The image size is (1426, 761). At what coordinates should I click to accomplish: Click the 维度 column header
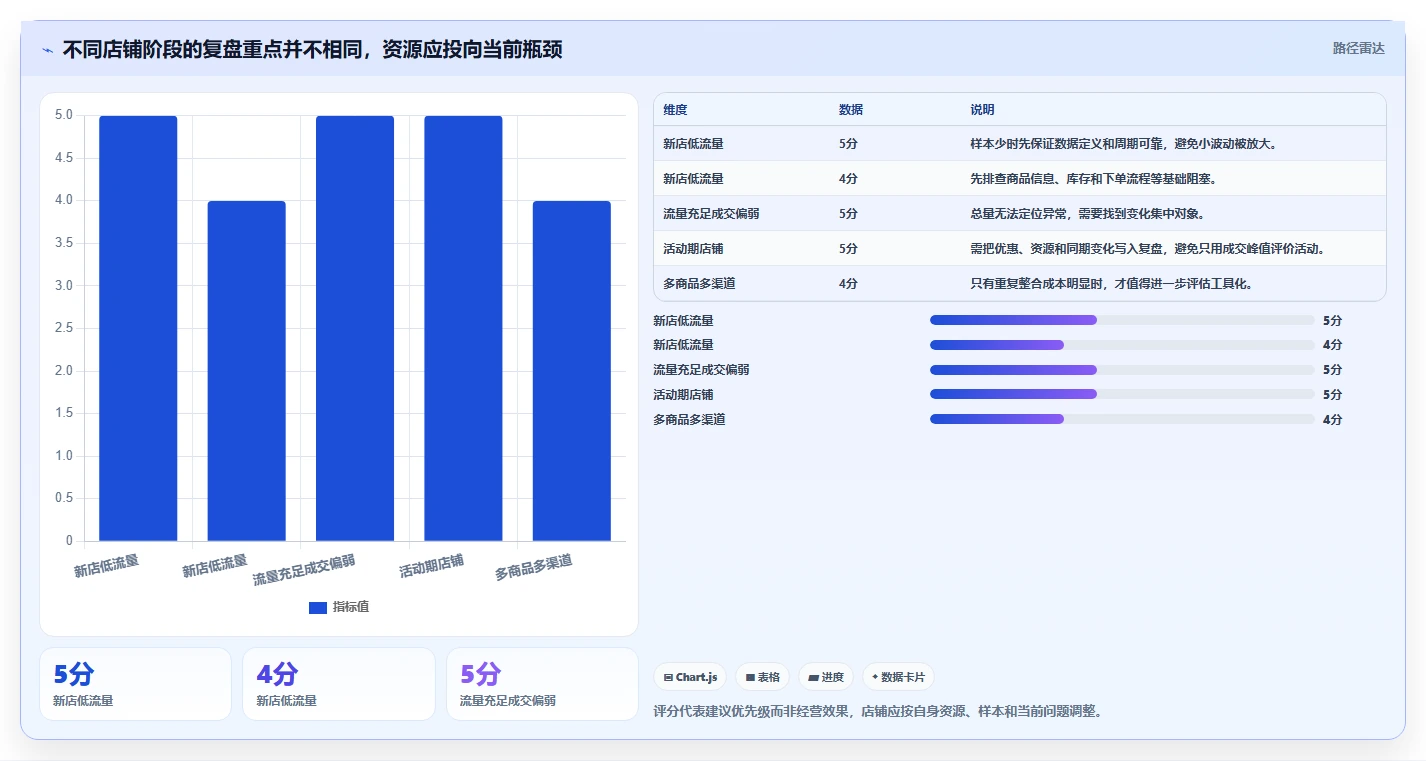click(675, 110)
